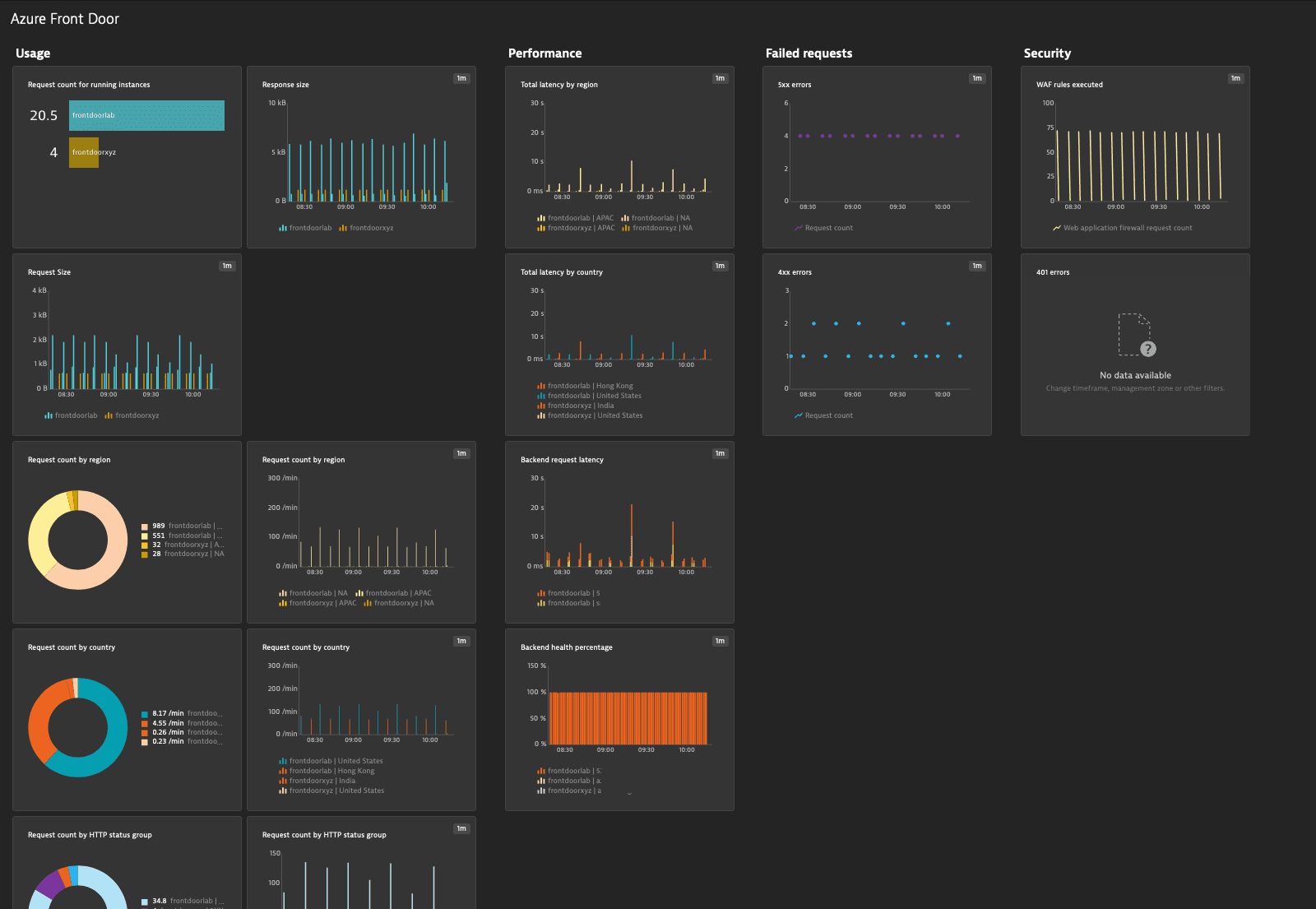Toggle frontdoorxyz legend in Request Size tile
The width and height of the screenshot is (1316, 909).
pyautogui.click(x=132, y=415)
